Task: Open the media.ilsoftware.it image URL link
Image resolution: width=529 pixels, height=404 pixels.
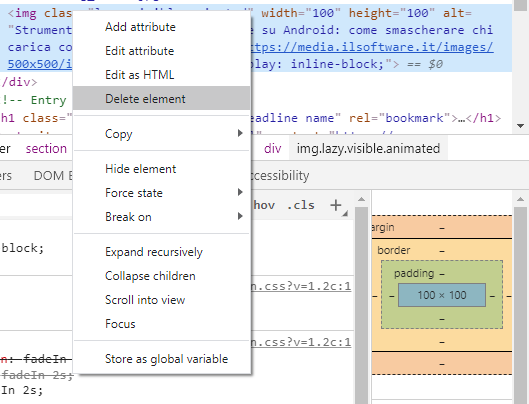Action: 372,47
